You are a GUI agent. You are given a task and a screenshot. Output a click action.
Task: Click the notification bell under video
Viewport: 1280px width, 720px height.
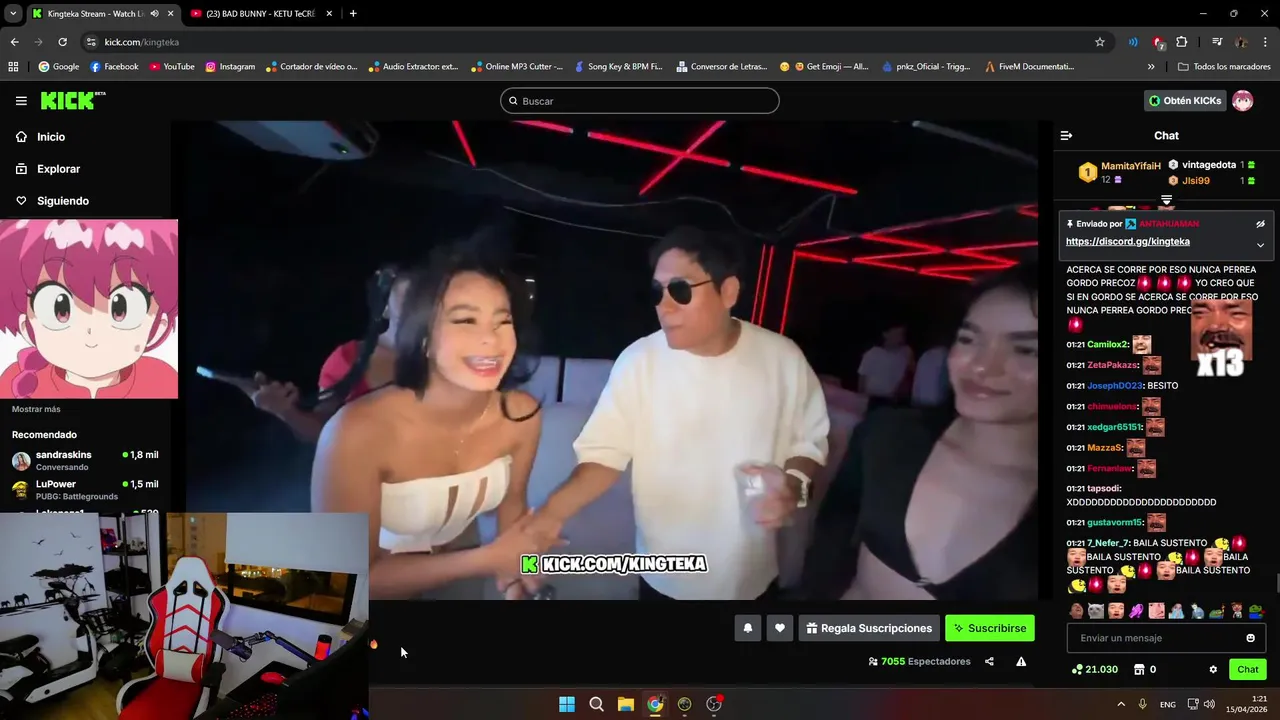pyautogui.click(x=747, y=628)
